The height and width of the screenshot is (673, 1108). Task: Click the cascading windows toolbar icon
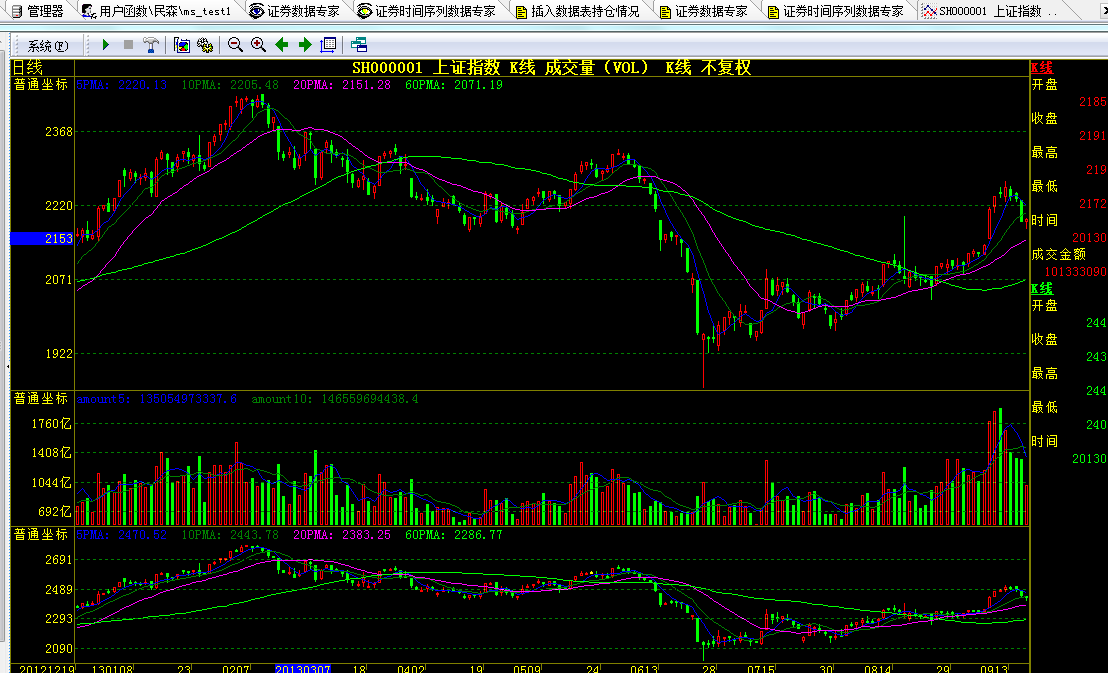pyautogui.click(x=359, y=45)
